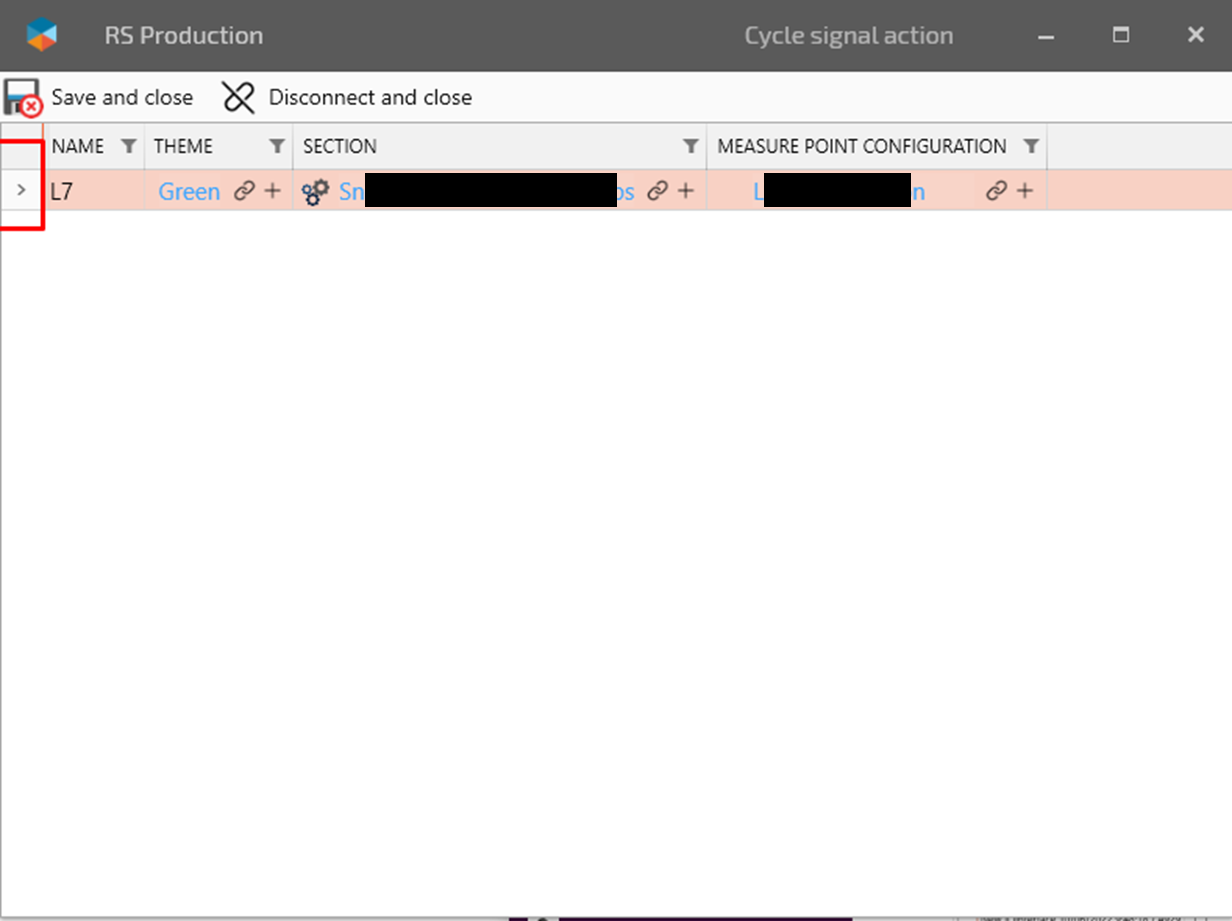This screenshot has width=1232, height=921.
Task: Open the SECTION column filter
Action: (690, 147)
